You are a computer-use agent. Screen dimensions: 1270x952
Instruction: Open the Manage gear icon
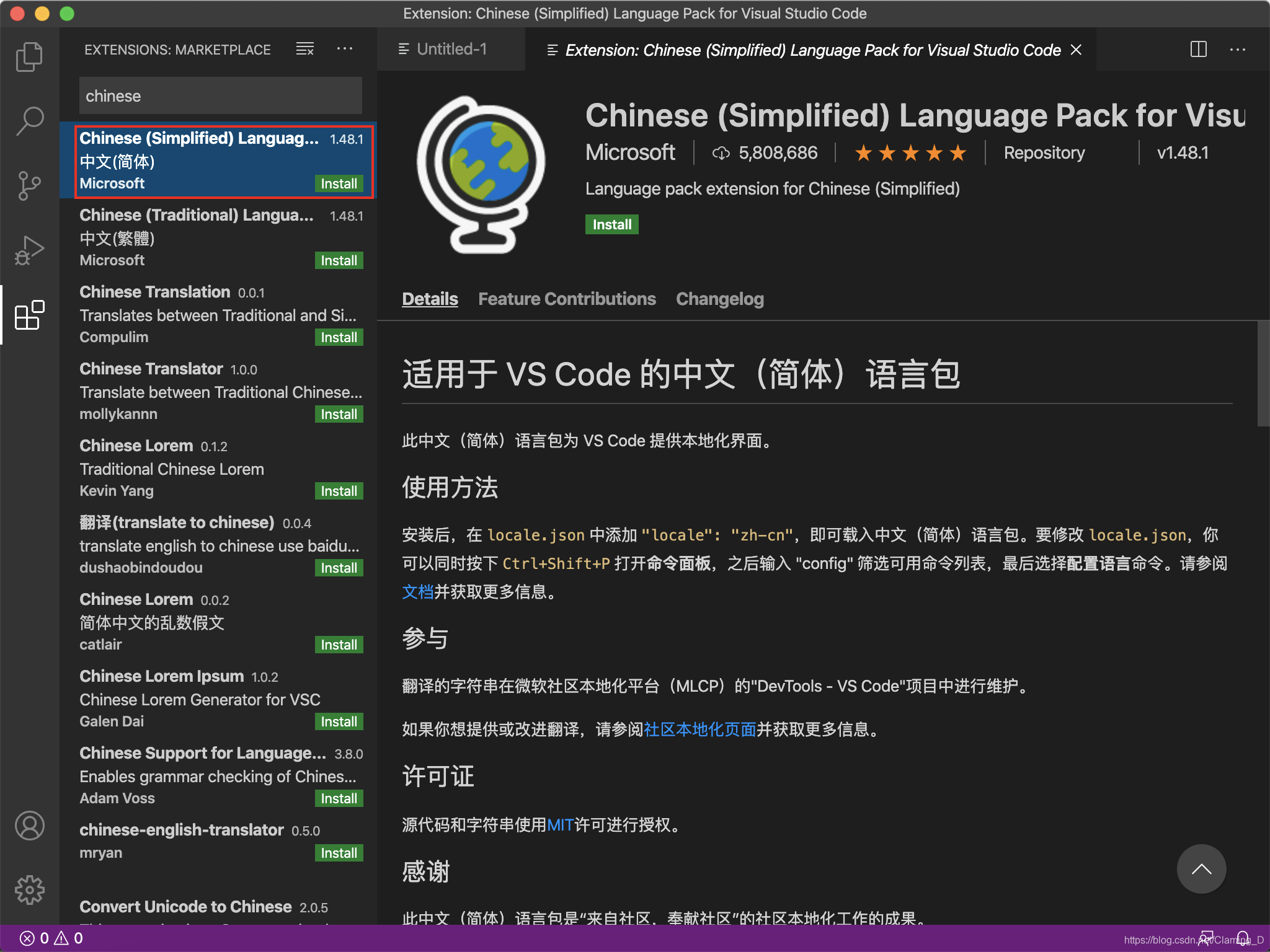pyautogui.click(x=29, y=890)
